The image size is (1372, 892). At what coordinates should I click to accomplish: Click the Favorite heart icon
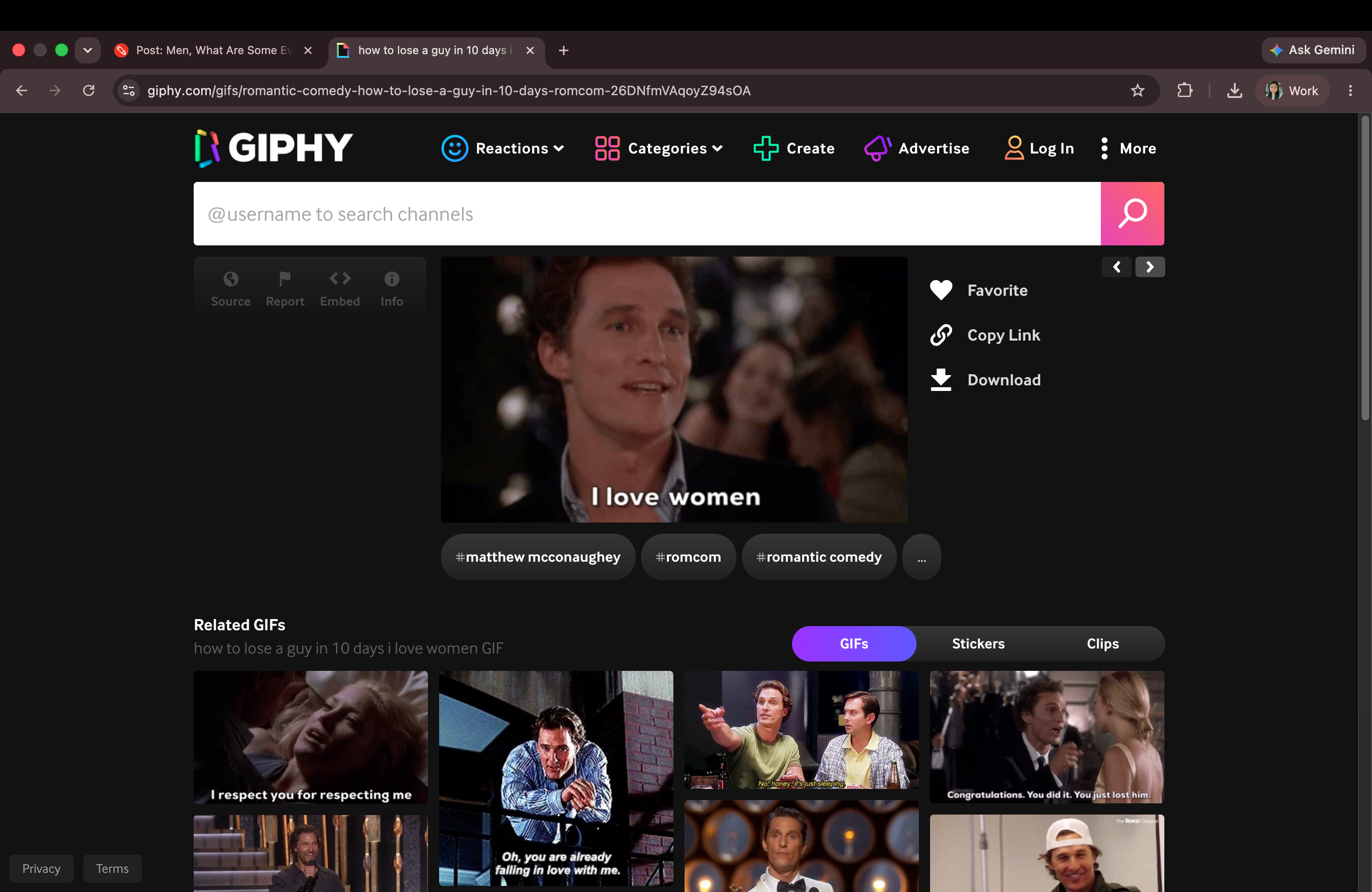pyautogui.click(x=940, y=290)
